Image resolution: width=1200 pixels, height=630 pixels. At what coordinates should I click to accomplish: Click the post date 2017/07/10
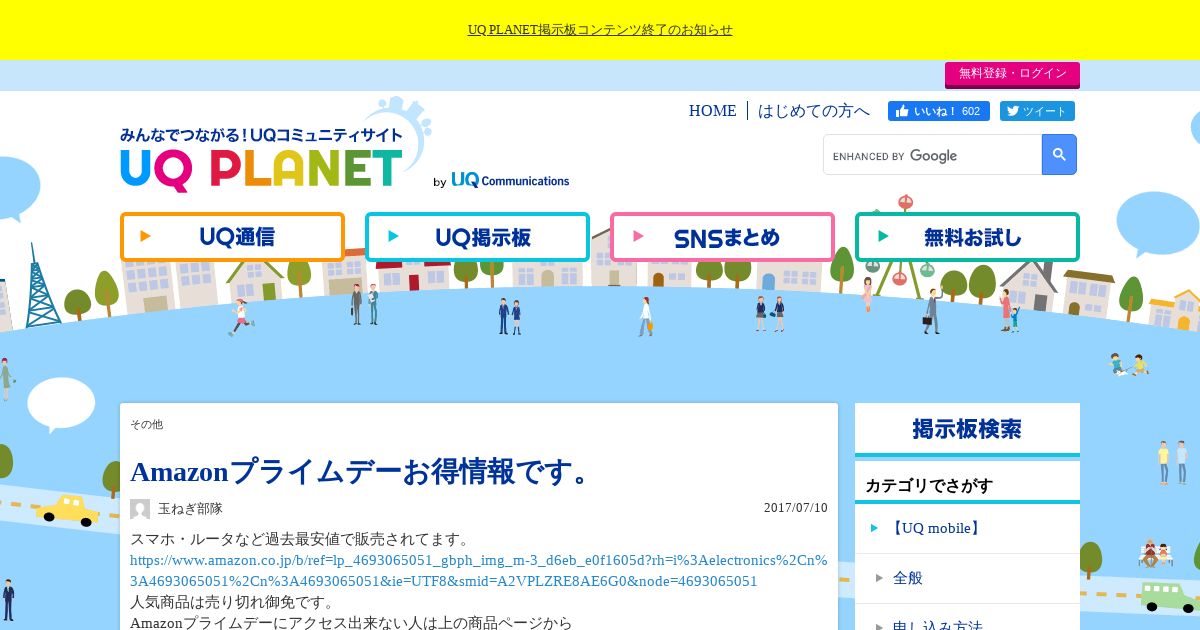(x=796, y=508)
